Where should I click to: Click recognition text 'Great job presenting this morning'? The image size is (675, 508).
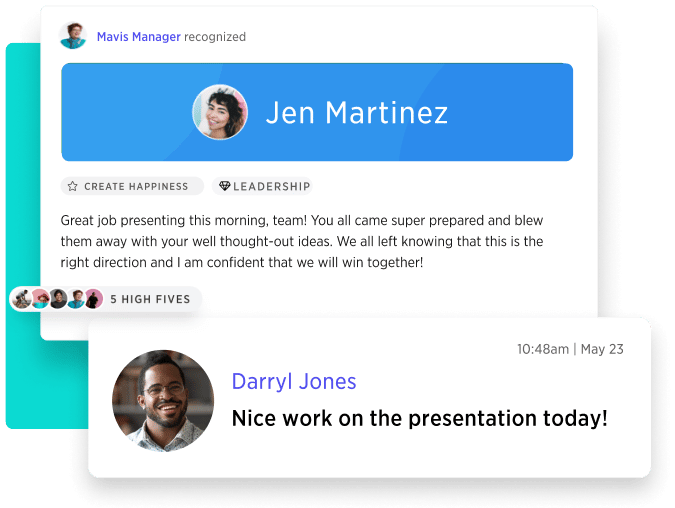[166, 220]
